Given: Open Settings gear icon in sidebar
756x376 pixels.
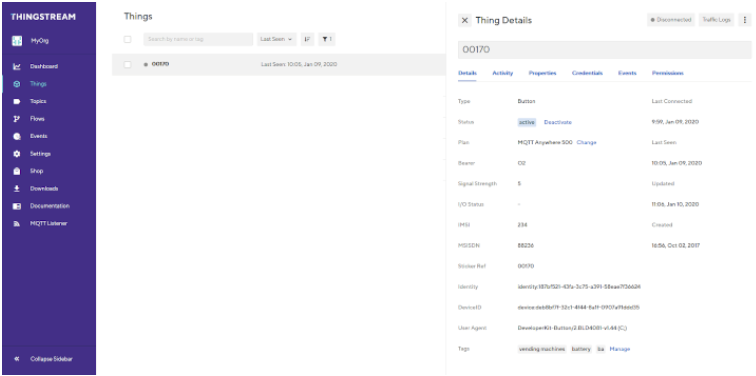Looking at the screenshot, I should coord(17,154).
